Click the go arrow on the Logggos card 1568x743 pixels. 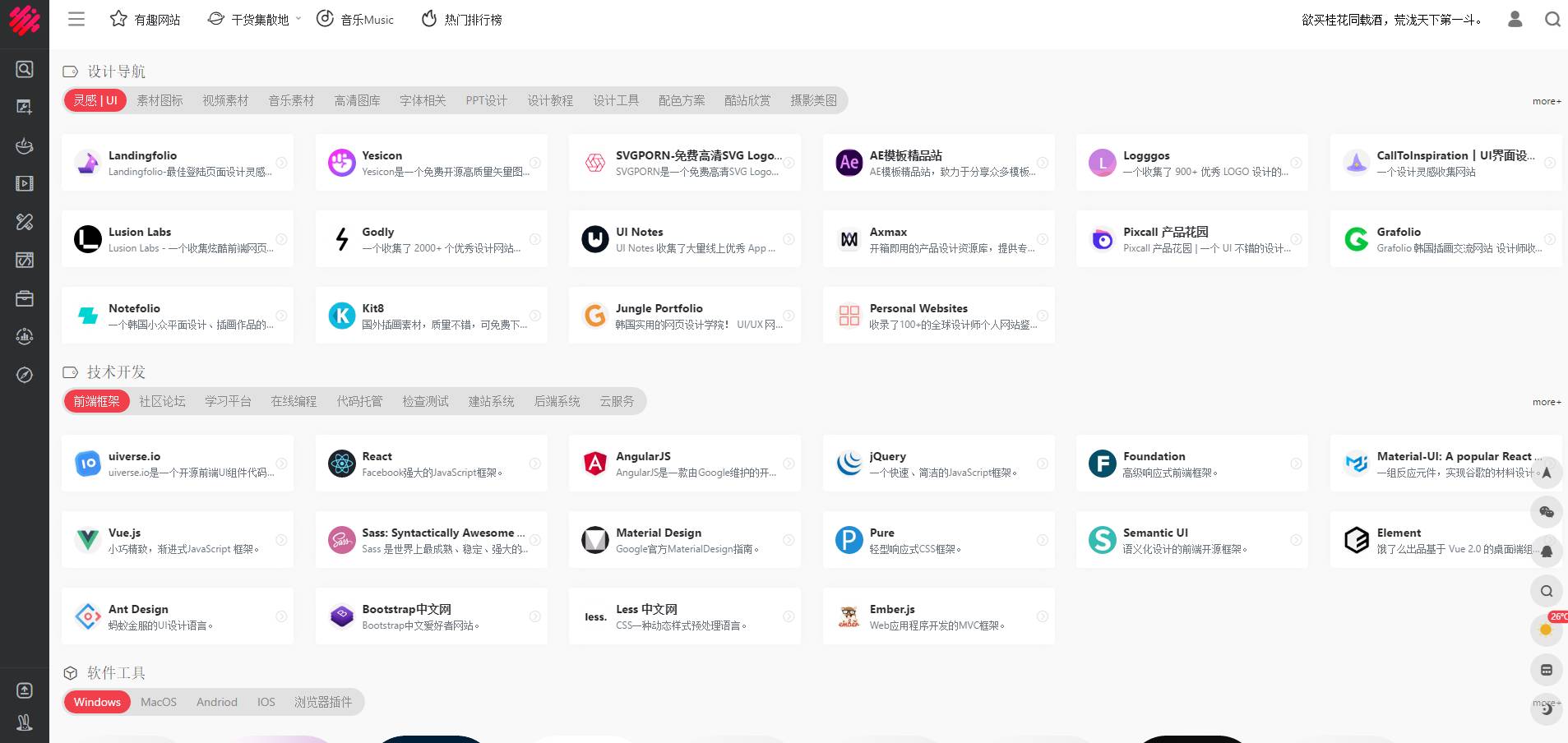[1296, 163]
